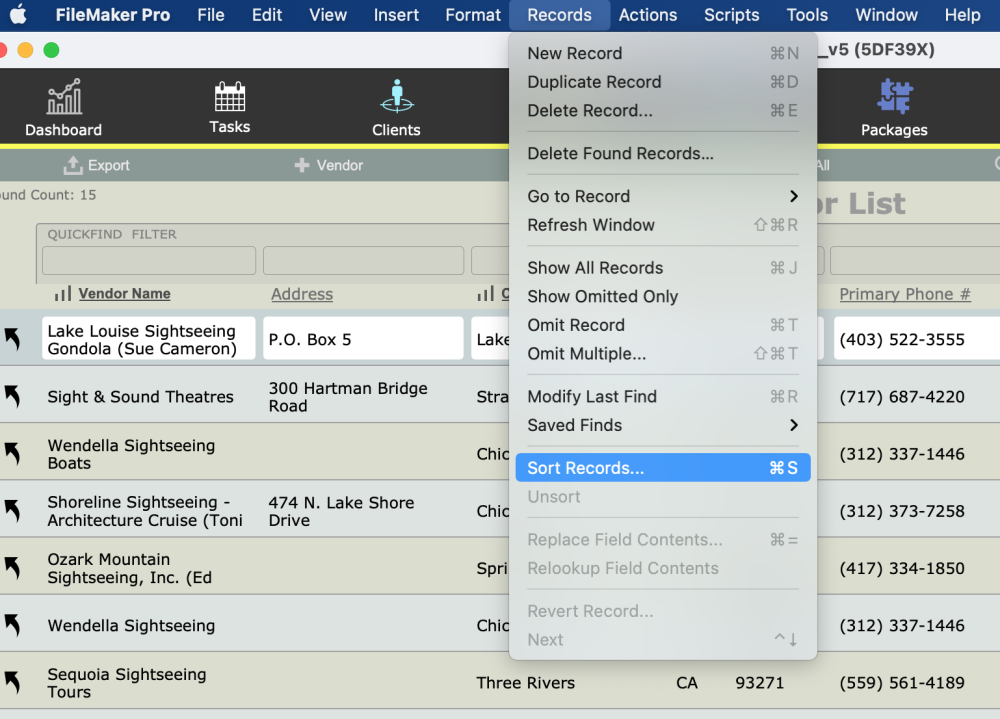1000x719 pixels.
Task: Open the Insert menu
Action: (x=396, y=15)
